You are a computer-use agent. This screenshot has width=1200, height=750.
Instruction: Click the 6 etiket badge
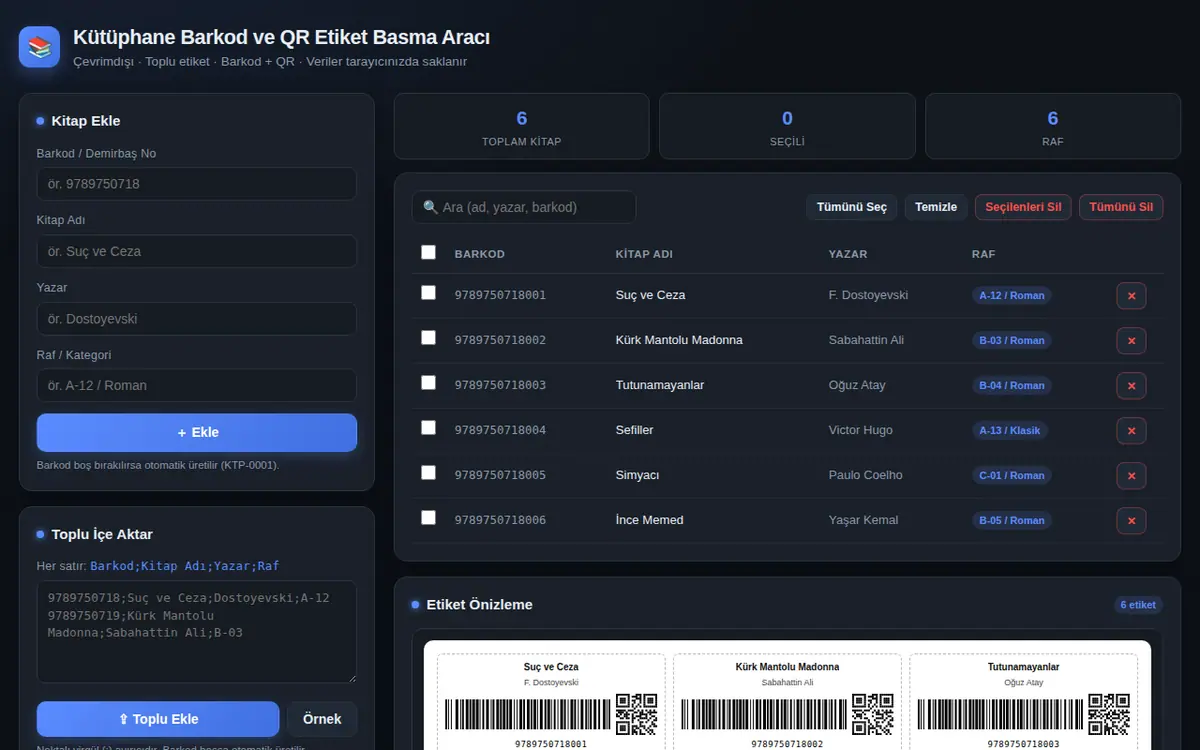pos(1138,605)
